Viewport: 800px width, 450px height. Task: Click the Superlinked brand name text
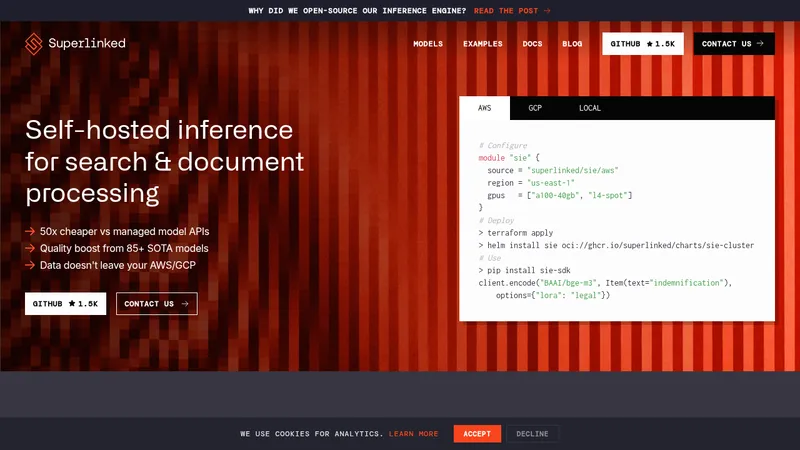87,43
